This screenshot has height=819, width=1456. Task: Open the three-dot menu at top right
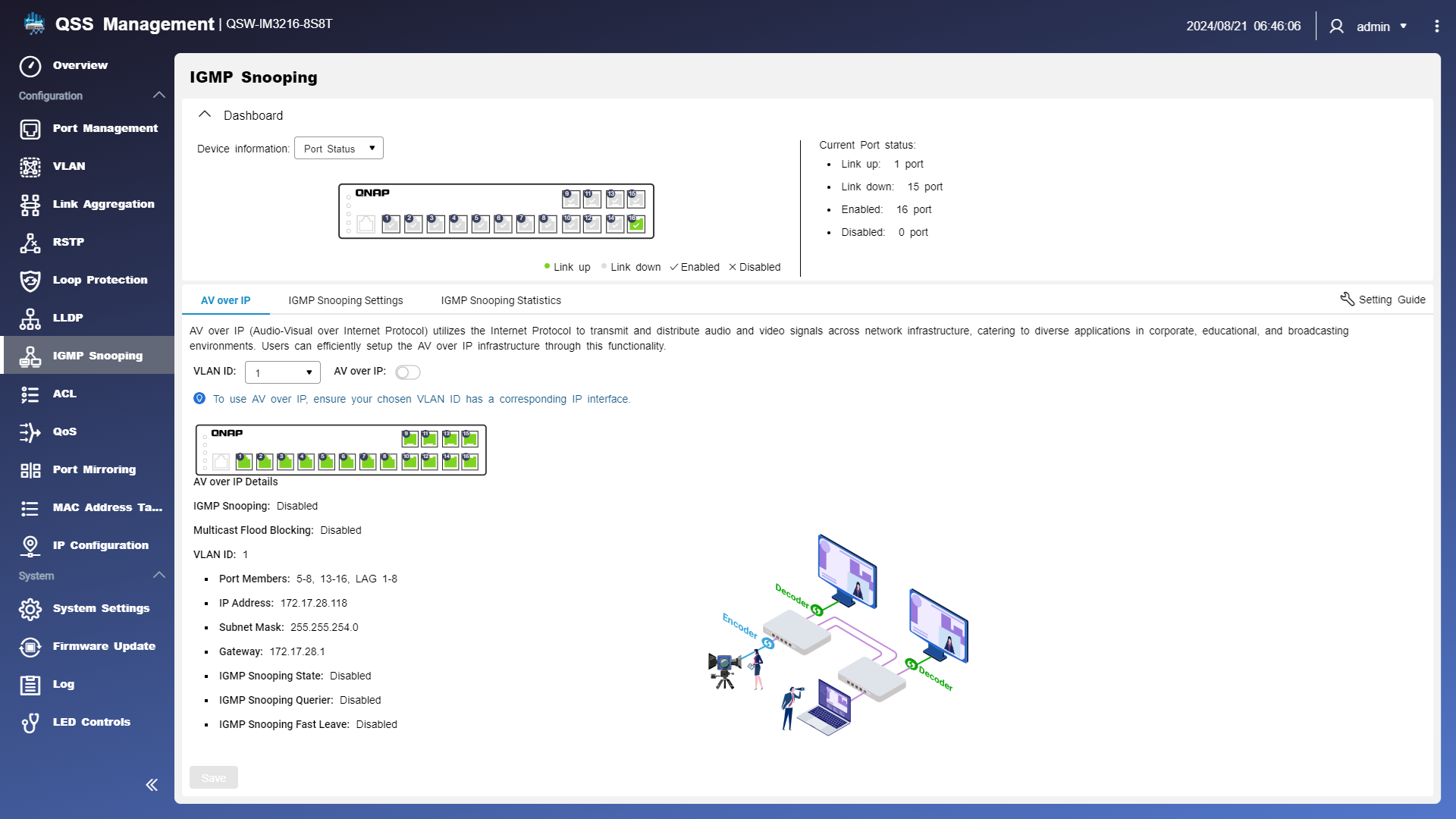[1436, 27]
